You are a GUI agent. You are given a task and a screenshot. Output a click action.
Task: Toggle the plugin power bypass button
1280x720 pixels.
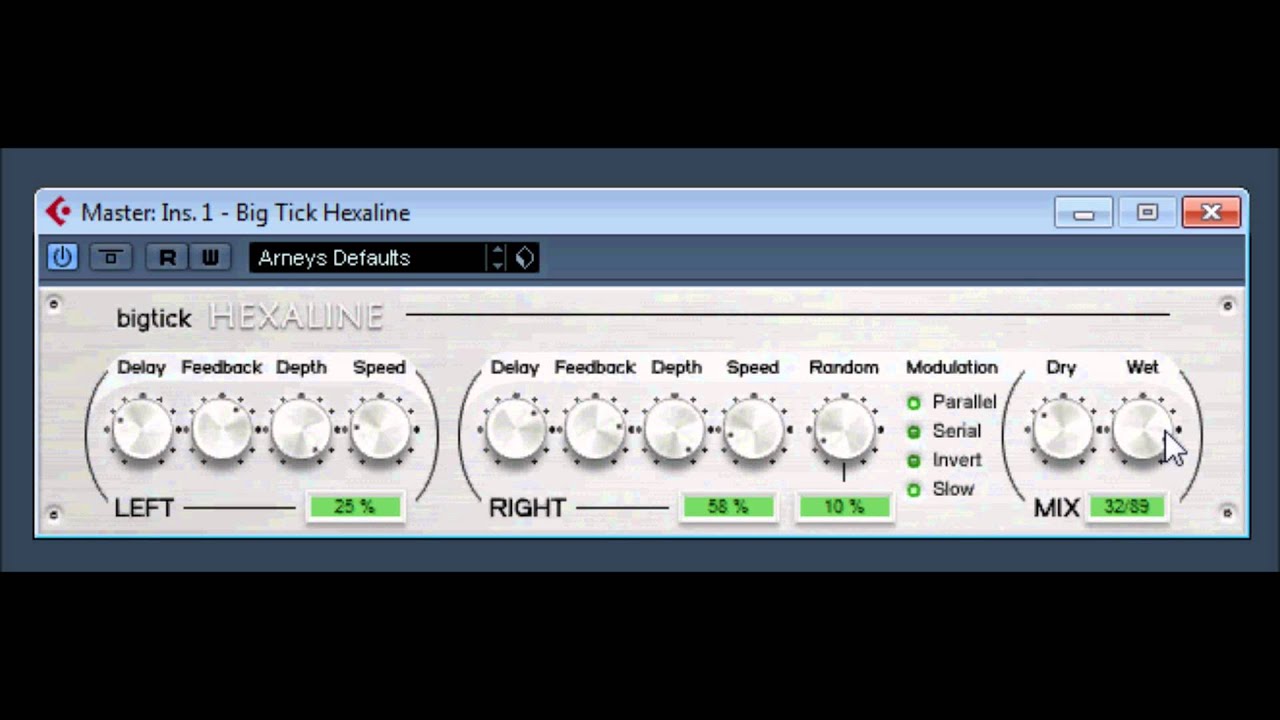pyautogui.click(x=62, y=257)
